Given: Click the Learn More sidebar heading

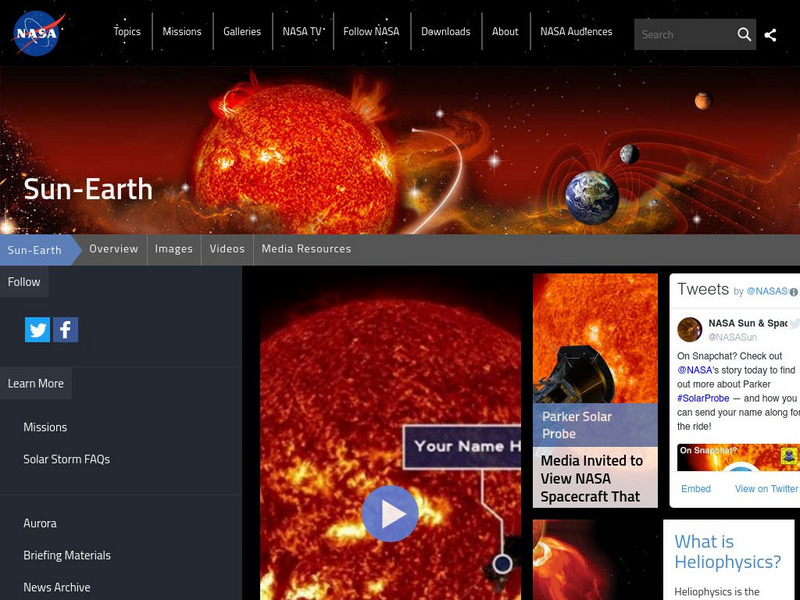Looking at the screenshot, I should [36, 383].
